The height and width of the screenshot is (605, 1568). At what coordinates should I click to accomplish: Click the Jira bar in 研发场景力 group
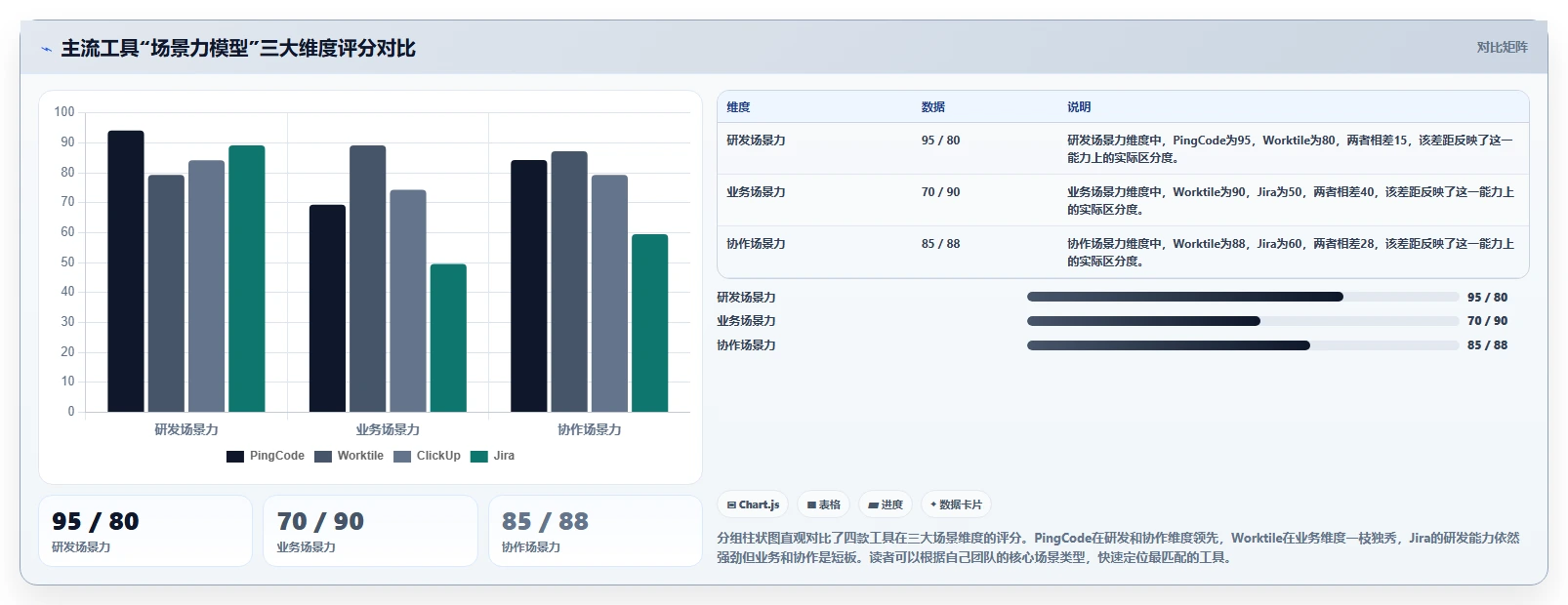[247, 278]
